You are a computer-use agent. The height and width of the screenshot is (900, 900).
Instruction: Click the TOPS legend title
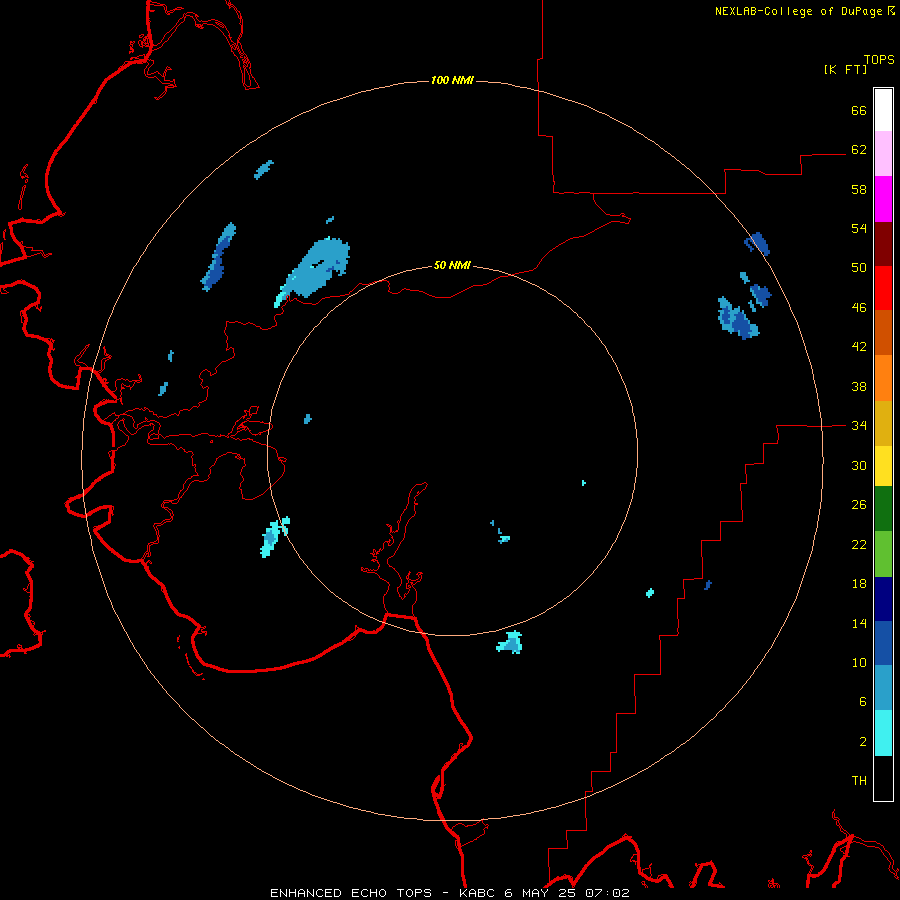tap(879, 59)
